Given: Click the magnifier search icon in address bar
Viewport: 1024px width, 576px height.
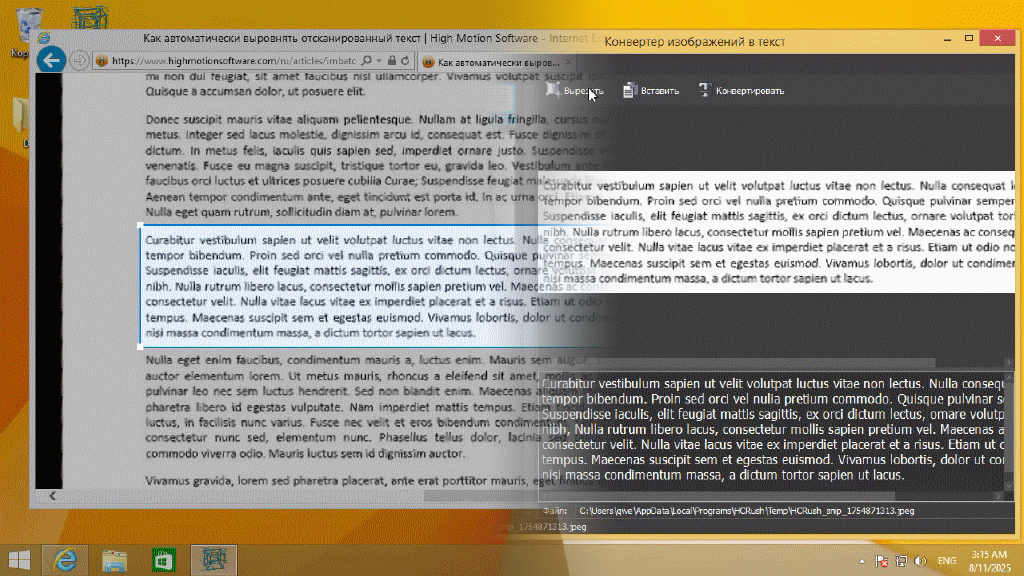Looking at the screenshot, I should (x=366, y=61).
